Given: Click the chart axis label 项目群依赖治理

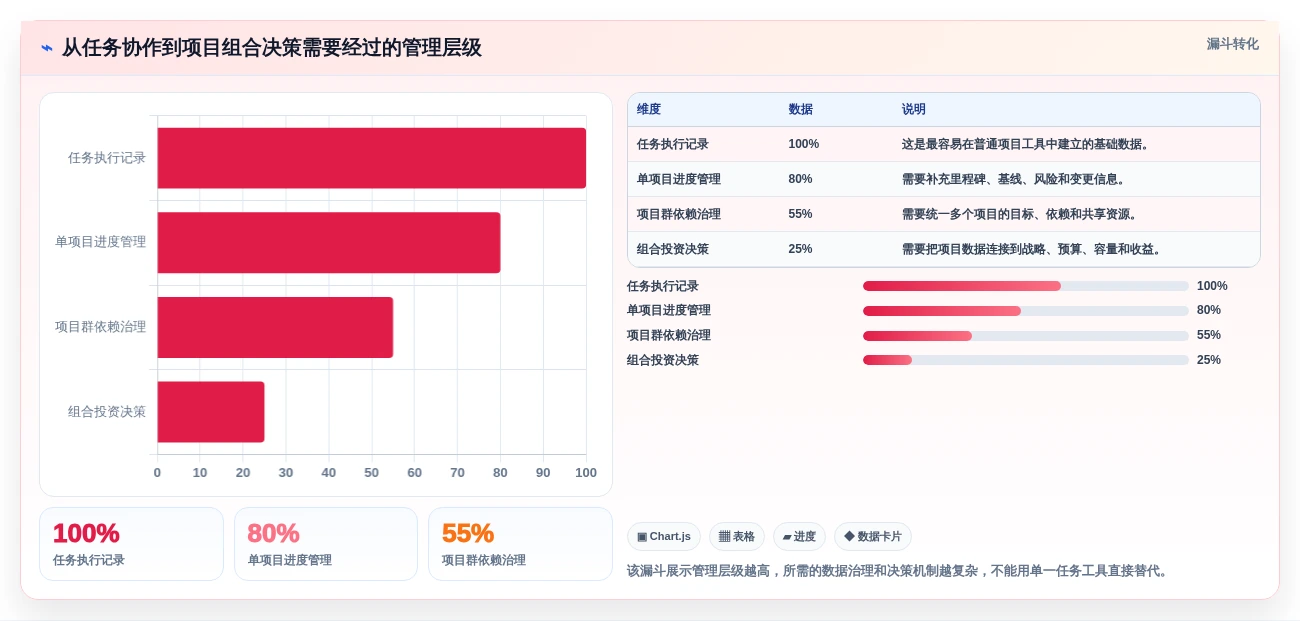Looking at the screenshot, I should (x=100, y=327).
